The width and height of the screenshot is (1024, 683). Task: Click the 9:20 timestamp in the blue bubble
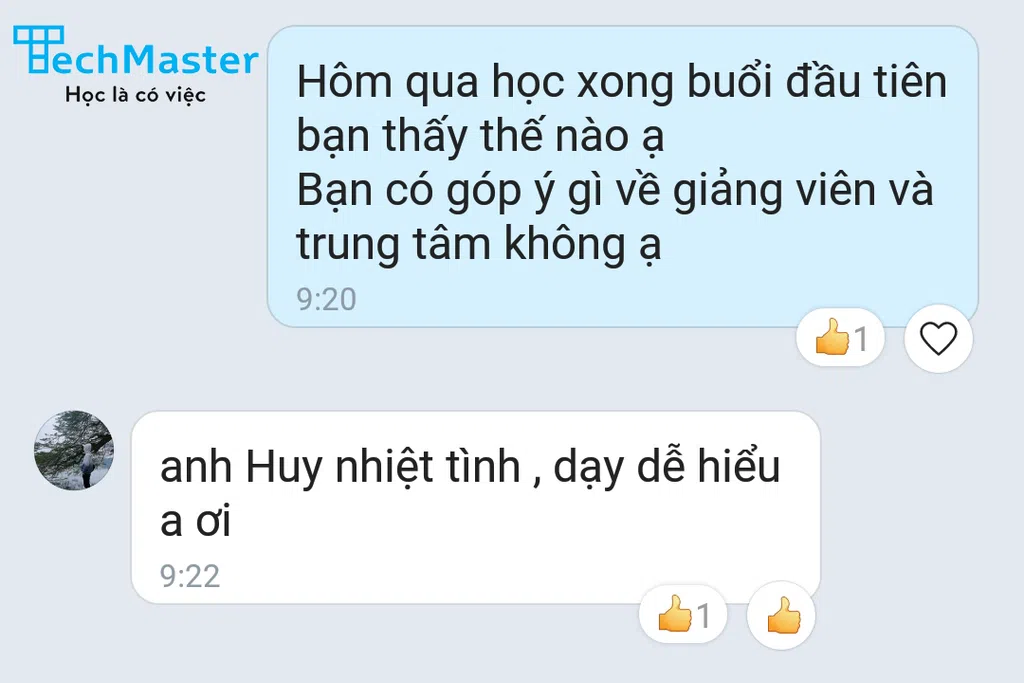[x=327, y=299]
